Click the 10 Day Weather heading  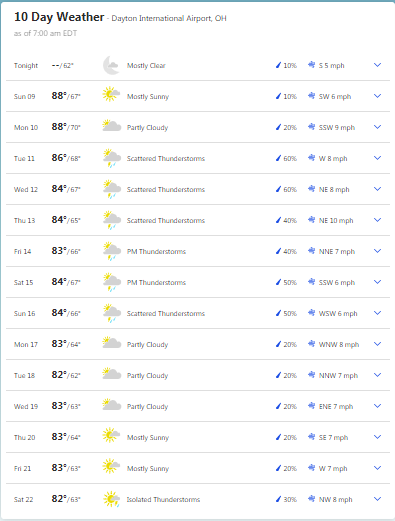(59, 17)
